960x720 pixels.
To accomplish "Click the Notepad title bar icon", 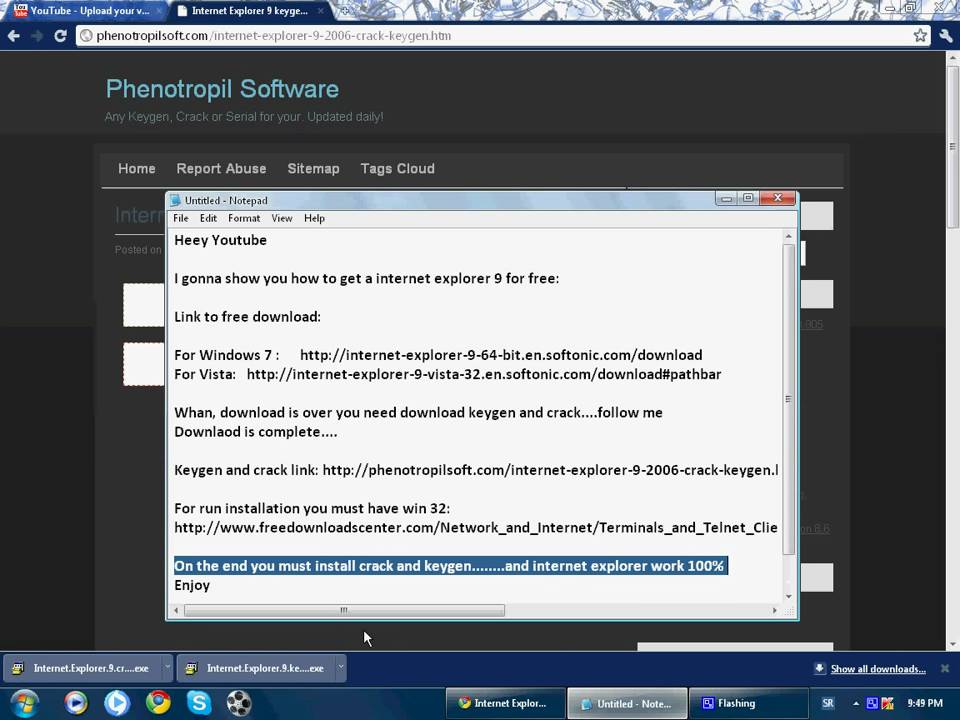I will (175, 200).
